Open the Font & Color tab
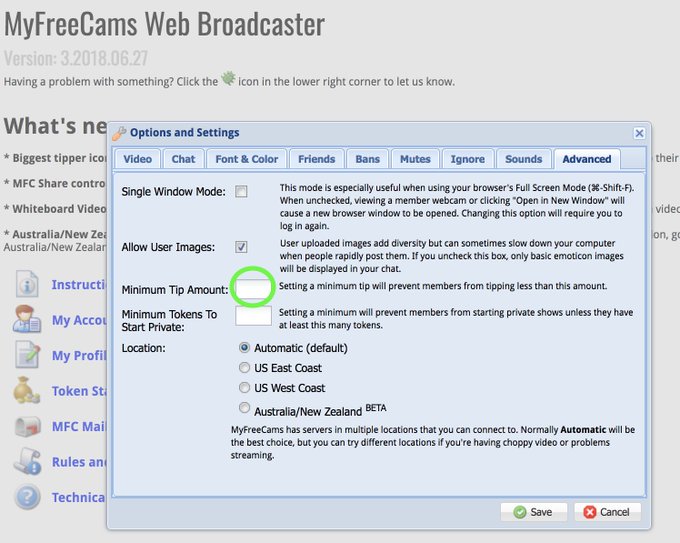This screenshot has height=543, width=680. click(x=246, y=159)
